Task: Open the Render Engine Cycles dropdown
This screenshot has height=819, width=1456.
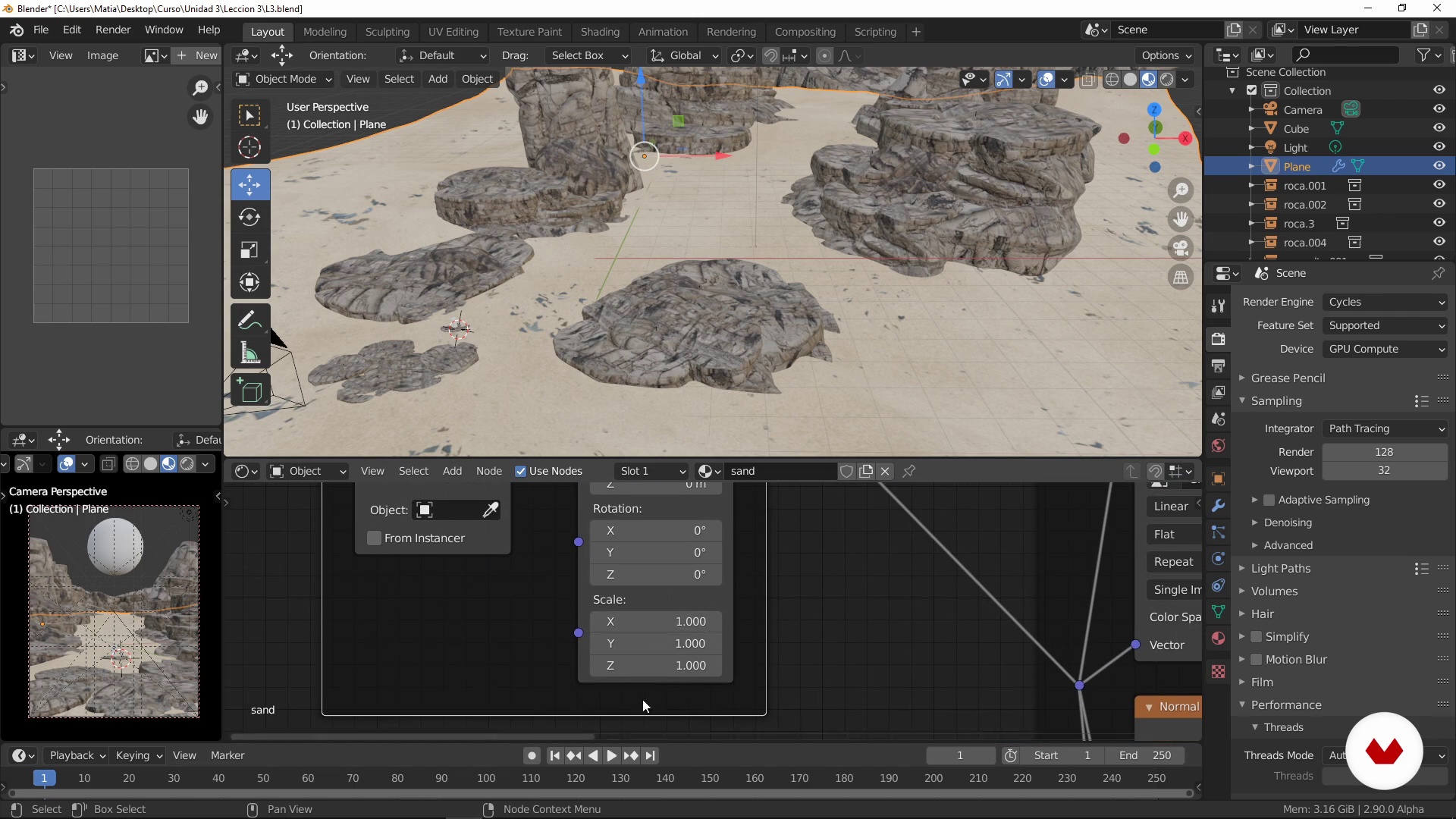Action: click(1385, 302)
